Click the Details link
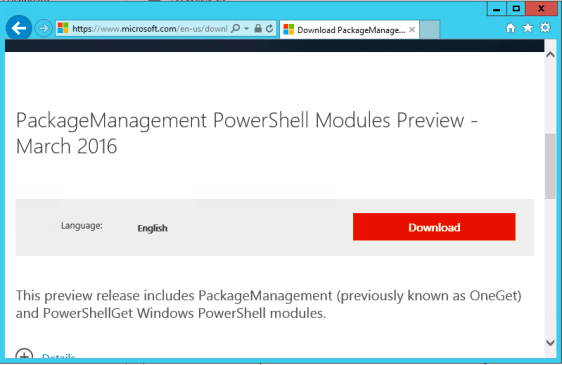 coord(58,356)
